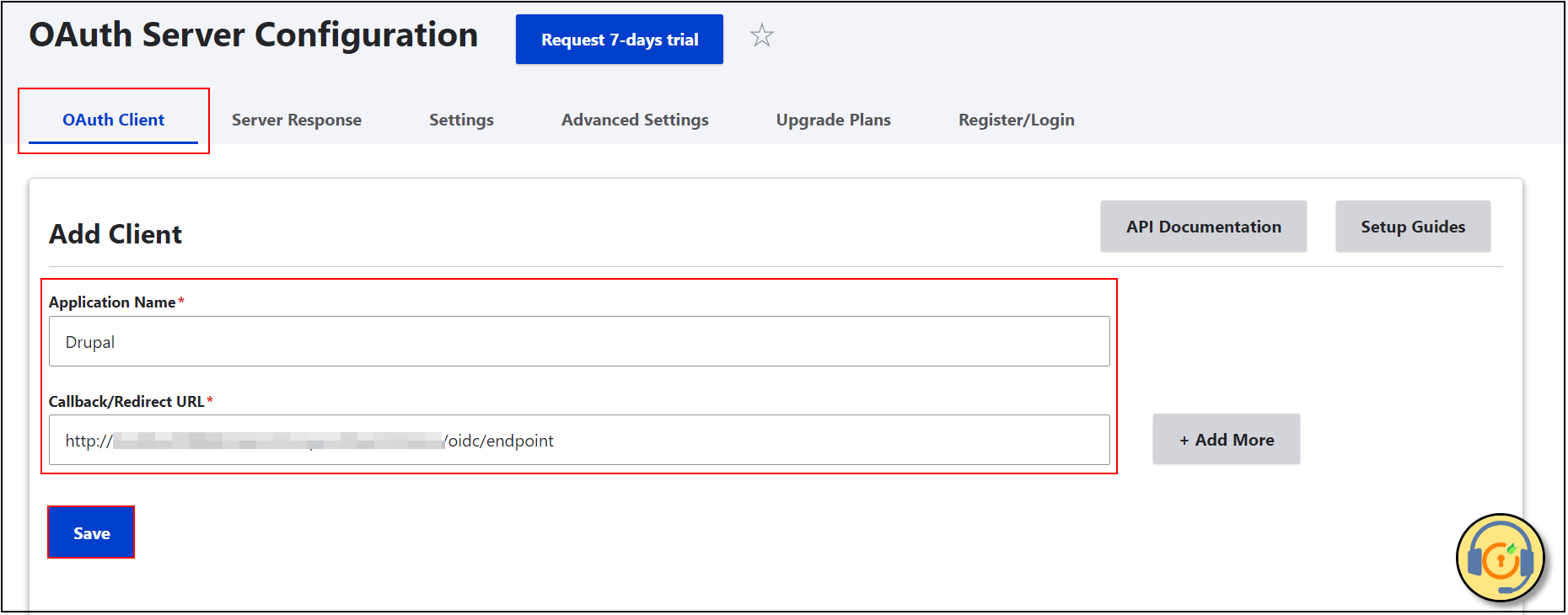
Task: Switch to the Server Response tab
Action: 297,120
